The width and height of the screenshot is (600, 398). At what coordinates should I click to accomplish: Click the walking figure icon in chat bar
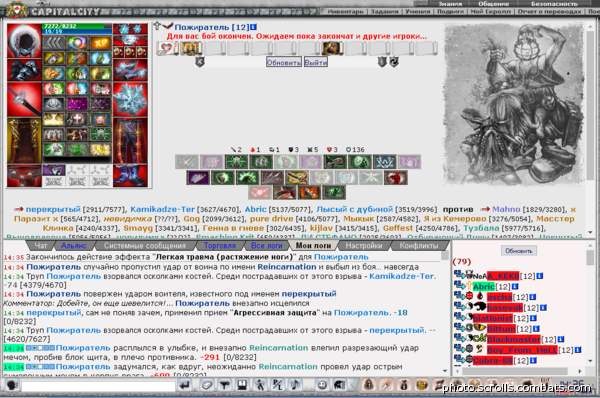click(260, 385)
